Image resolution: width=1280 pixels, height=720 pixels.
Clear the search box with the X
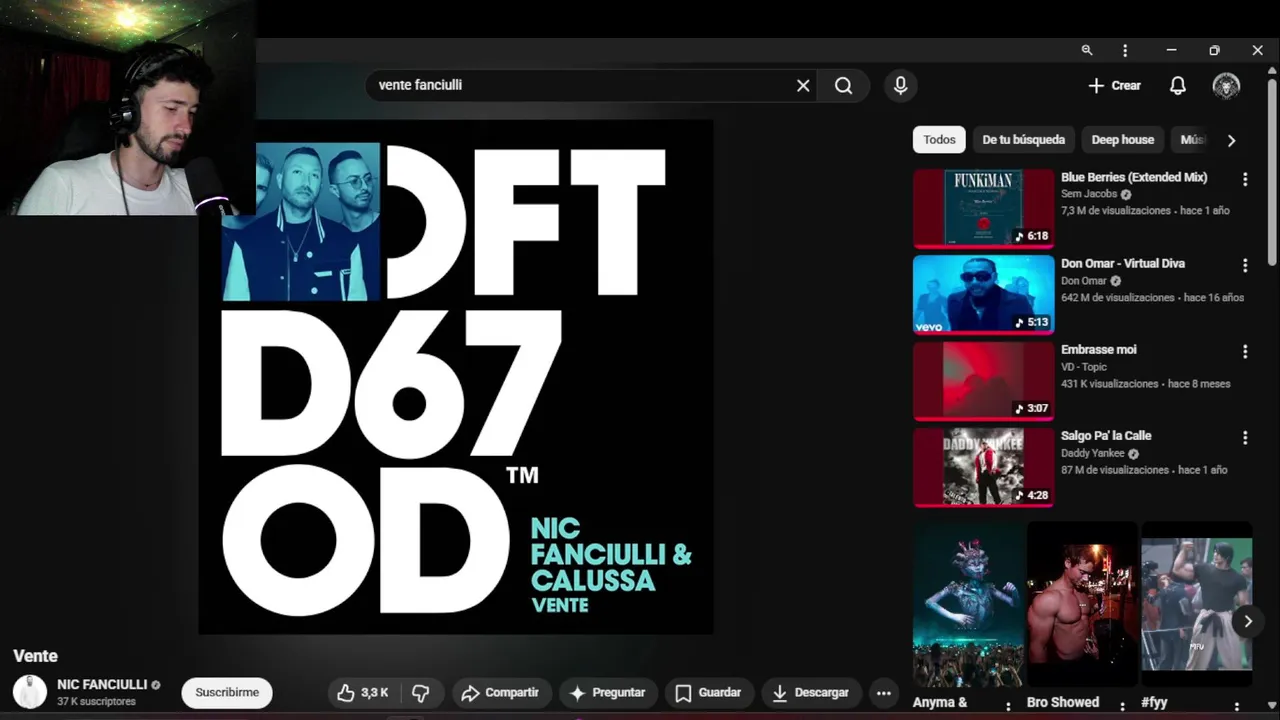pyautogui.click(x=803, y=86)
